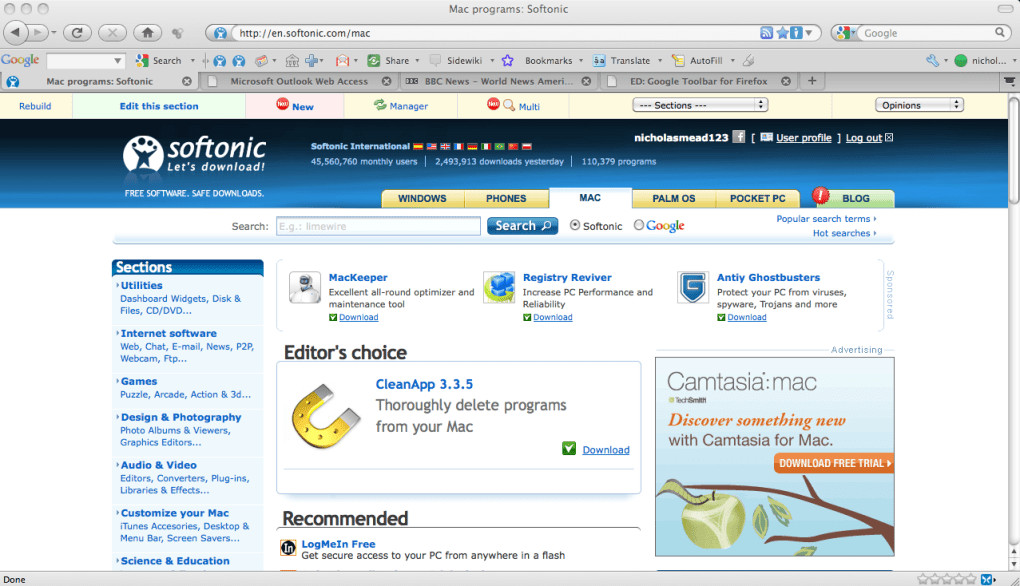Click Edit this section in admin bar
The image size is (1020, 586).
click(159, 106)
